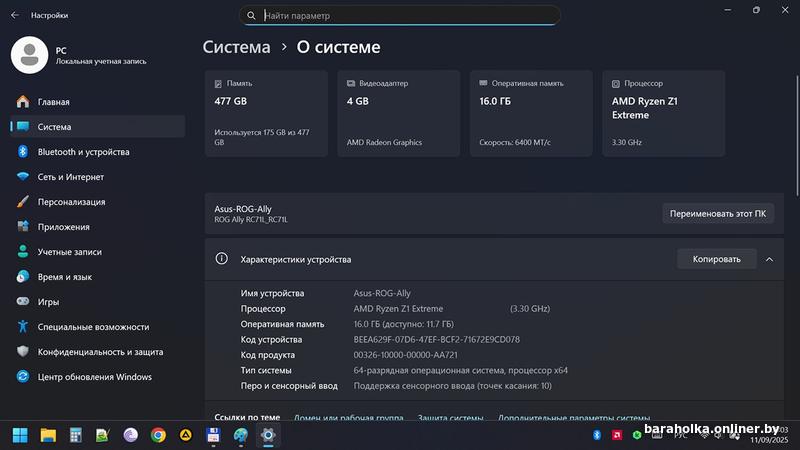Click the Видеоадаптер card icon
The height and width of the screenshot is (450, 800).
tap(351, 83)
